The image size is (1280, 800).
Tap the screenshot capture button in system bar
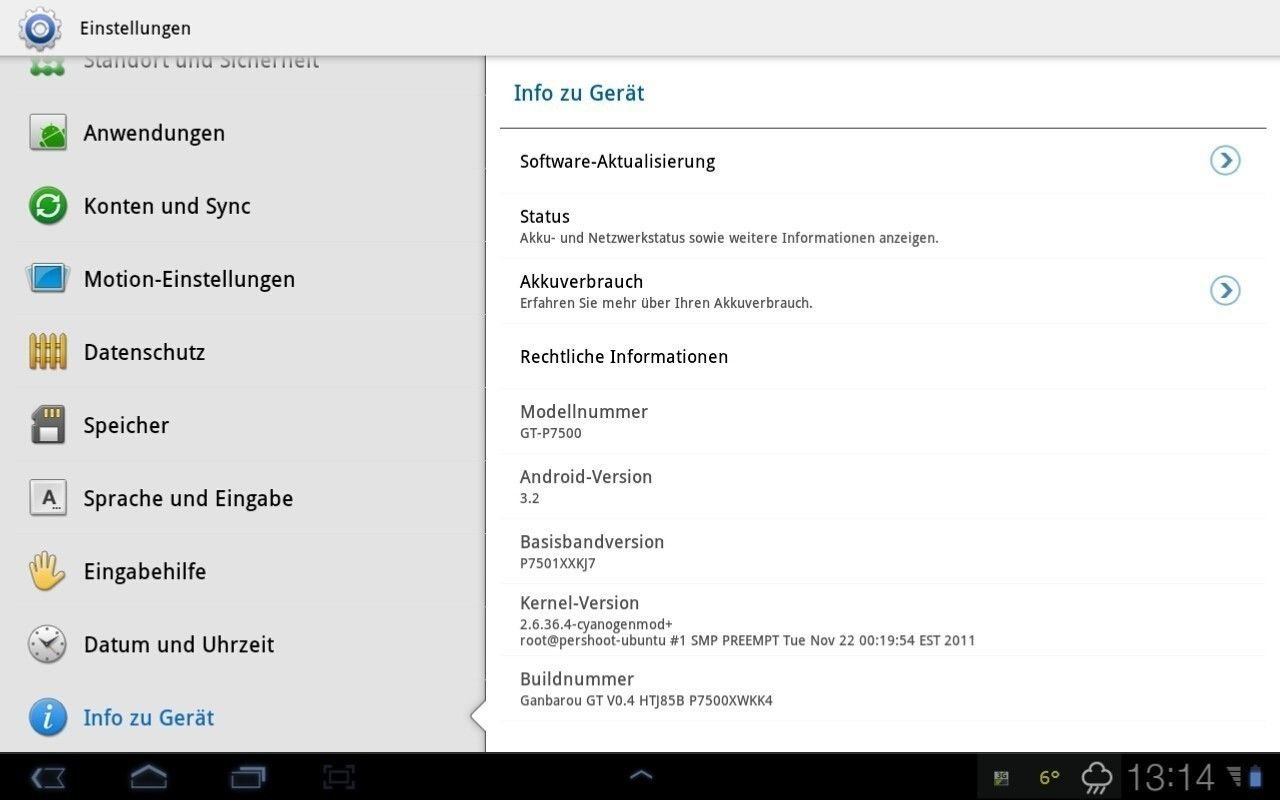339,776
